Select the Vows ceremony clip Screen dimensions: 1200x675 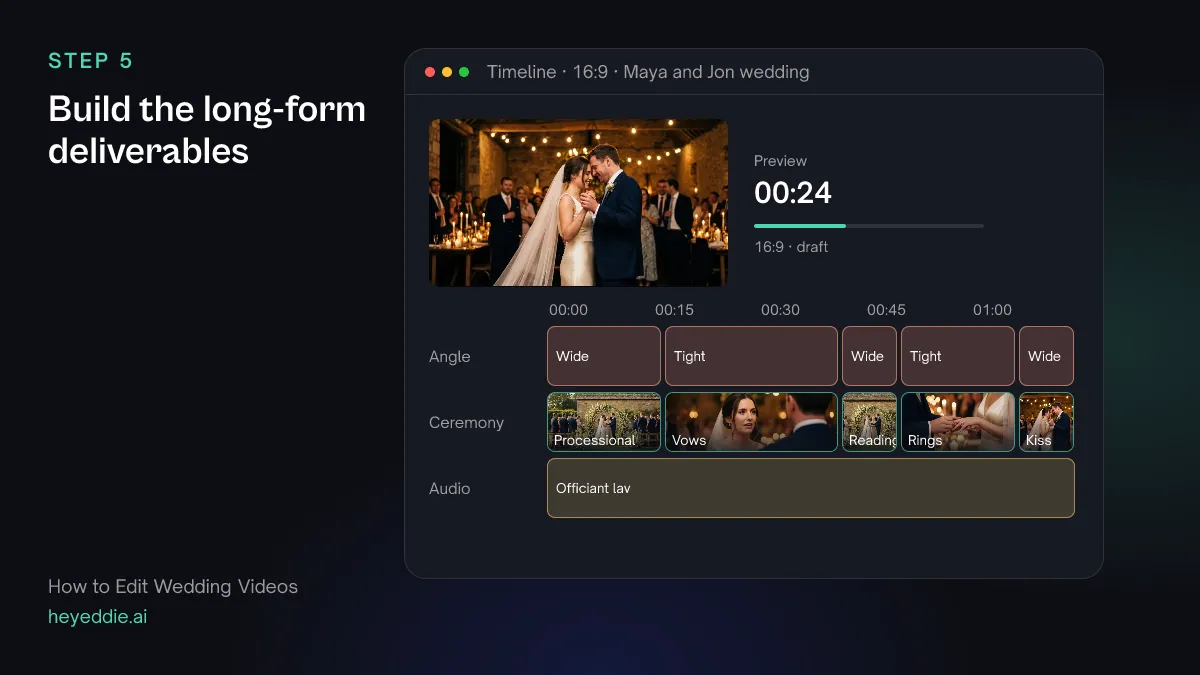coord(751,422)
